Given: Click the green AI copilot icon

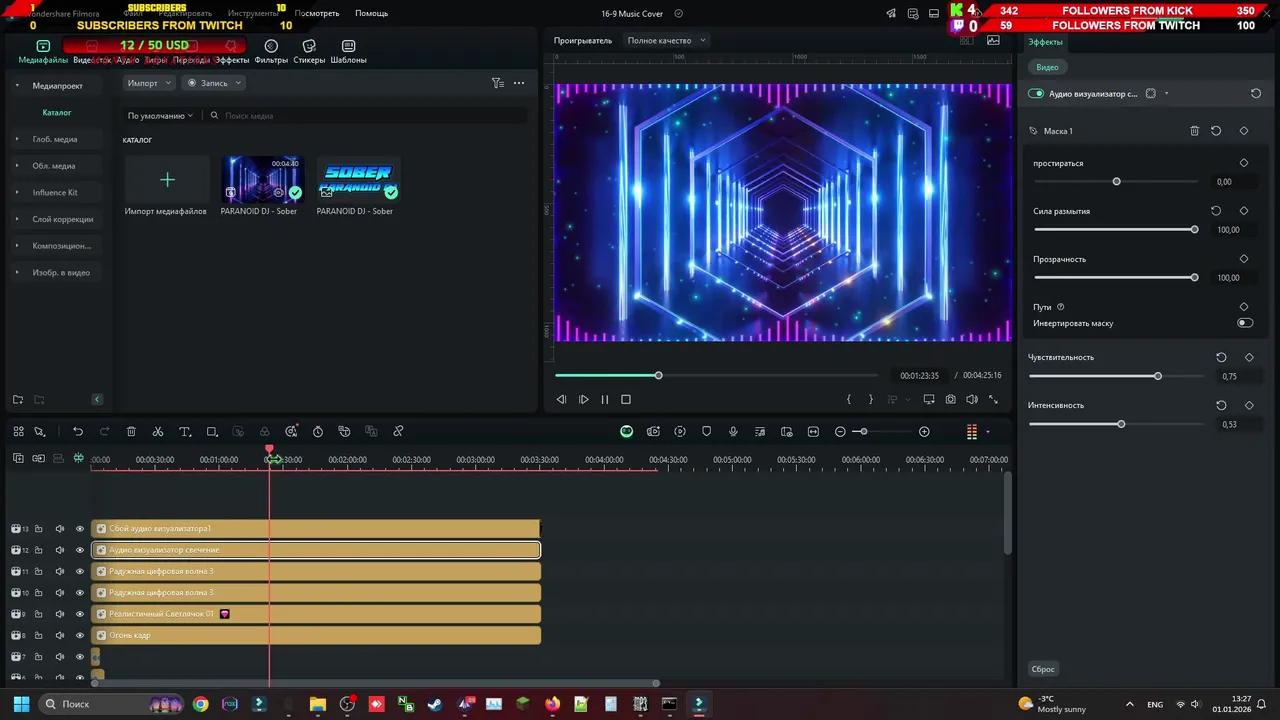Looking at the screenshot, I should (x=626, y=431).
